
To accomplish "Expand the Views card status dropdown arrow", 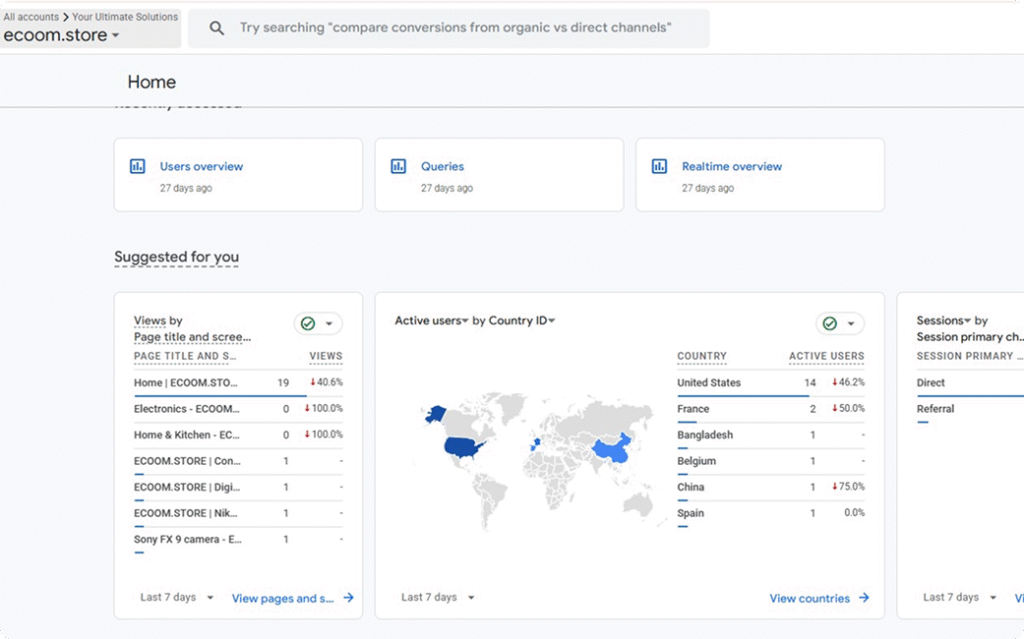I will click(x=329, y=323).
